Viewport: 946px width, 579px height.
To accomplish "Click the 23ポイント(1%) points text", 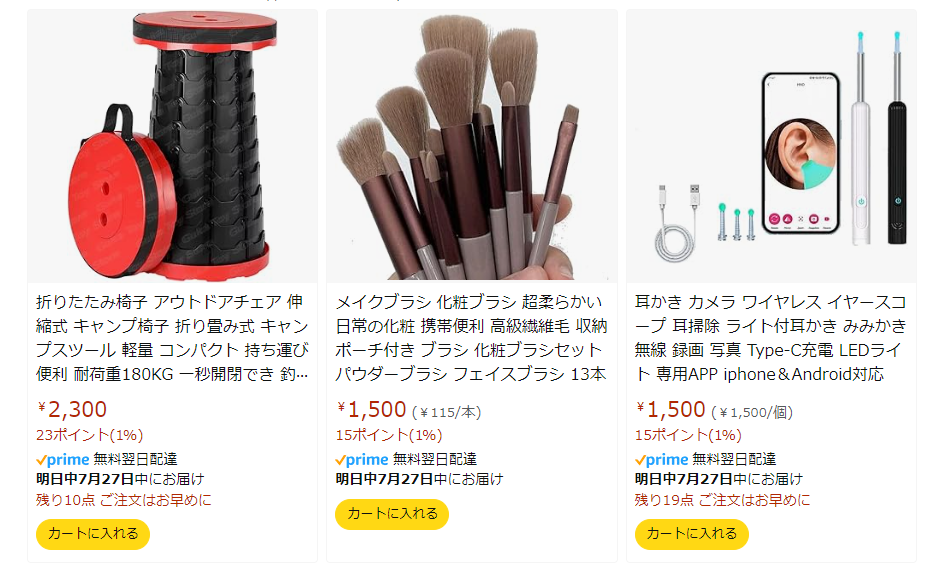I will (x=89, y=435).
